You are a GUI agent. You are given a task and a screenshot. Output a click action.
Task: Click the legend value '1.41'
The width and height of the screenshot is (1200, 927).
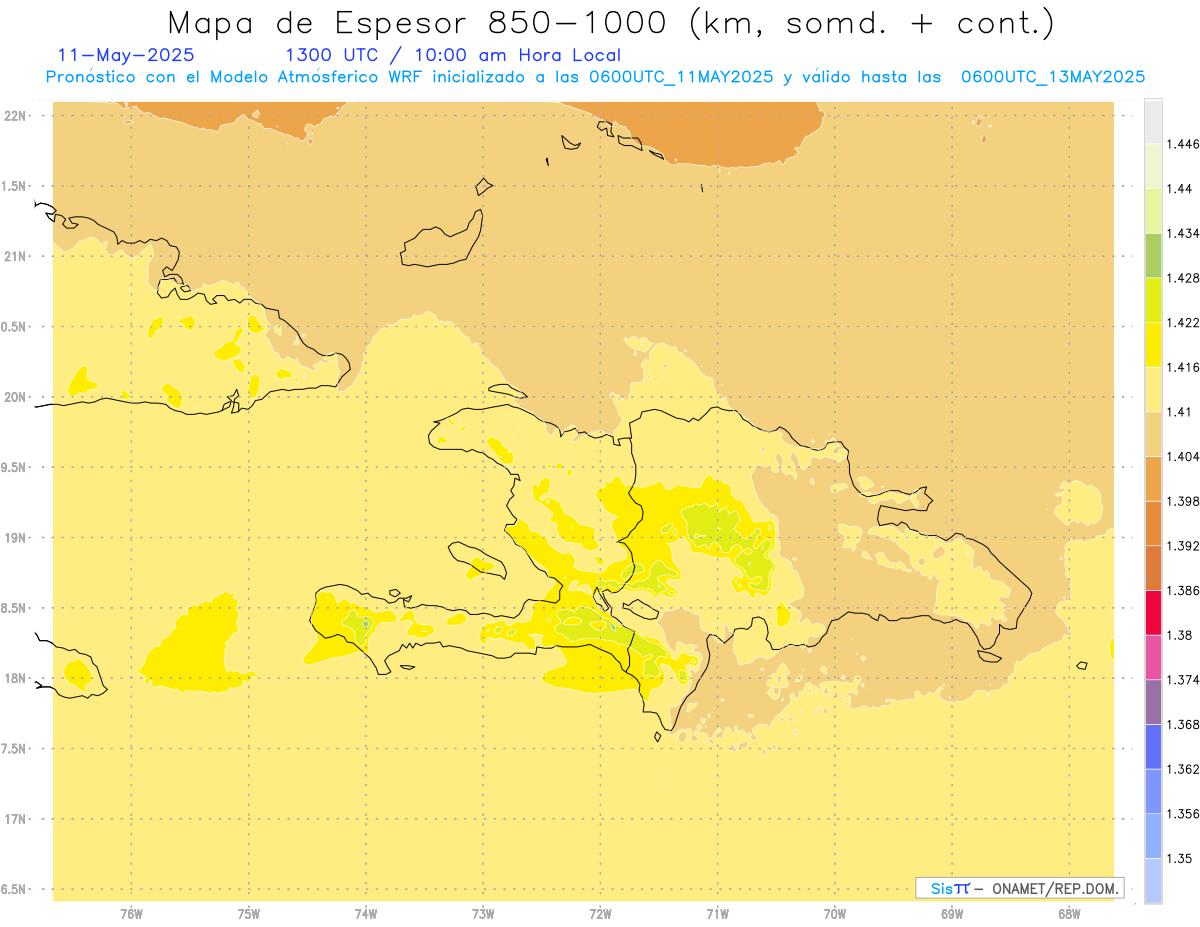tap(1181, 412)
